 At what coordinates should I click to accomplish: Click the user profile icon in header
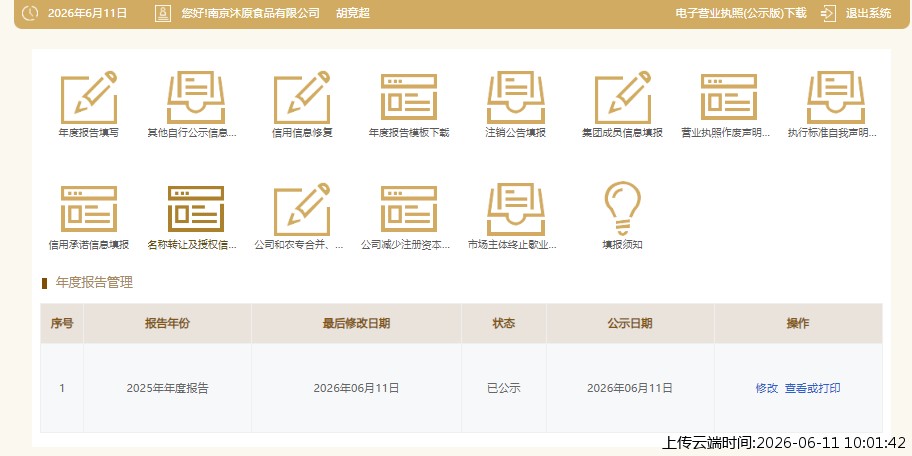pos(163,13)
